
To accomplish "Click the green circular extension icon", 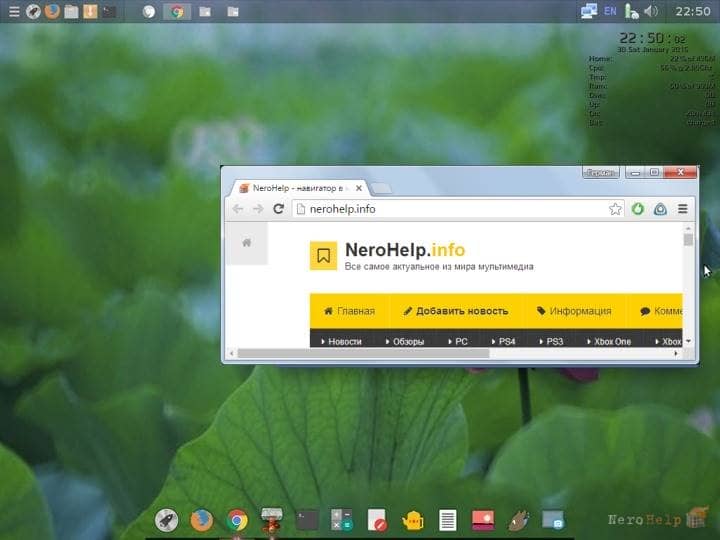I will pyautogui.click(x=638, y=209).
